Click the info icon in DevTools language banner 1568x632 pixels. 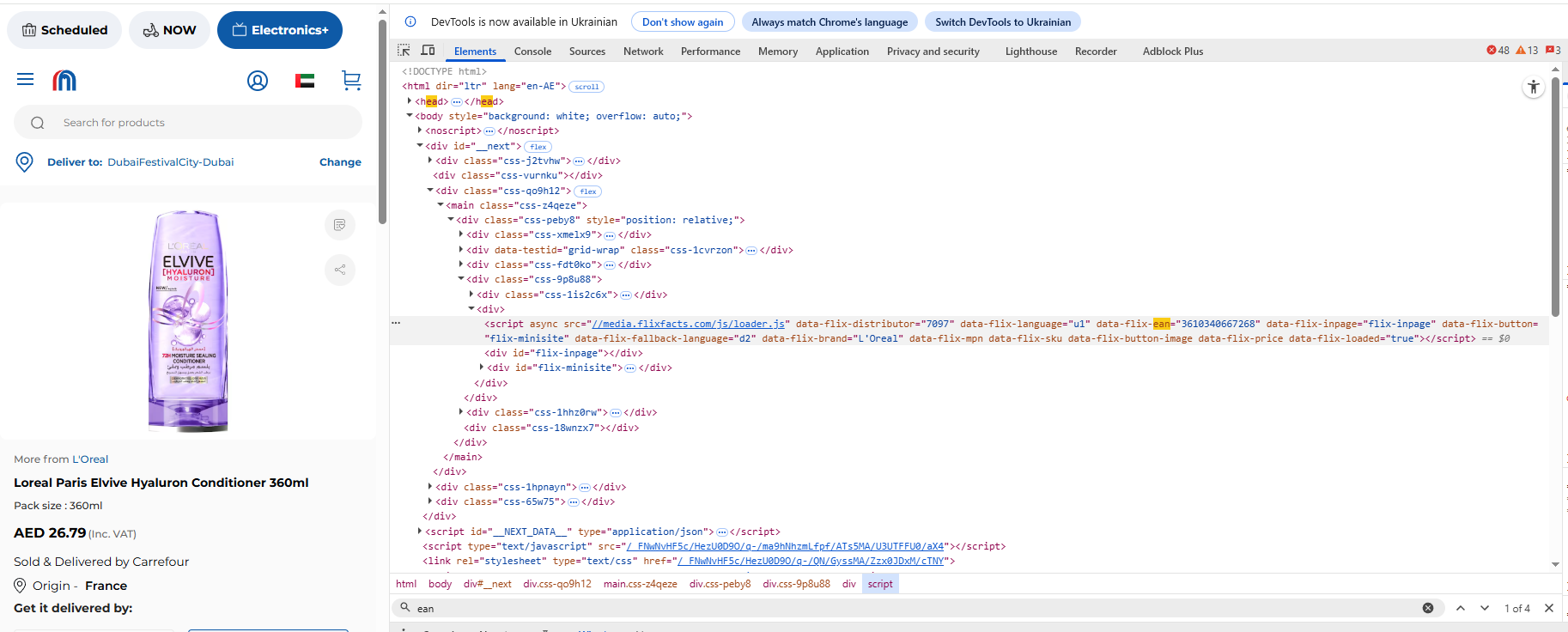click(410, 21)
